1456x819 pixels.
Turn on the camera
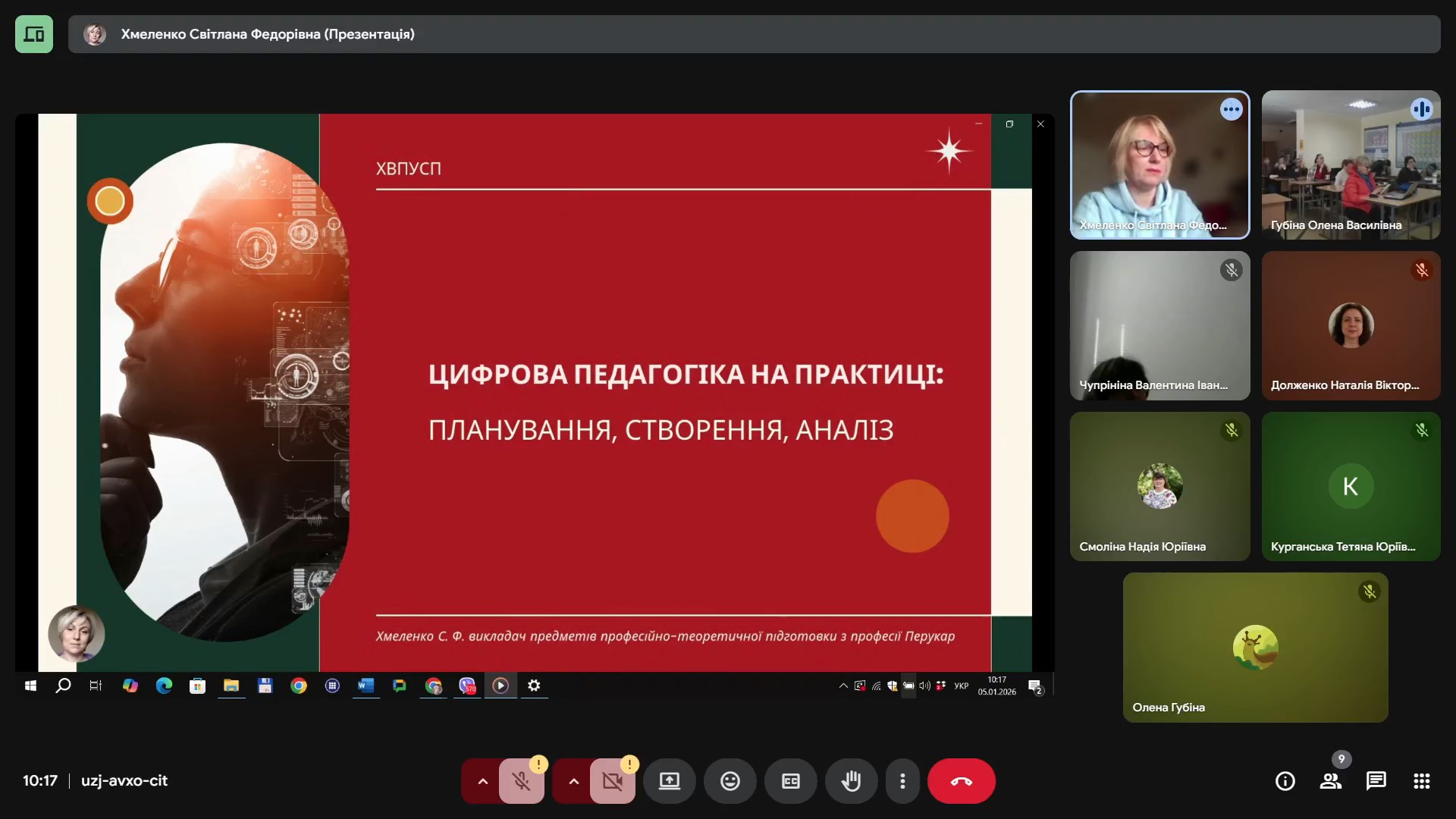(612, 781)
